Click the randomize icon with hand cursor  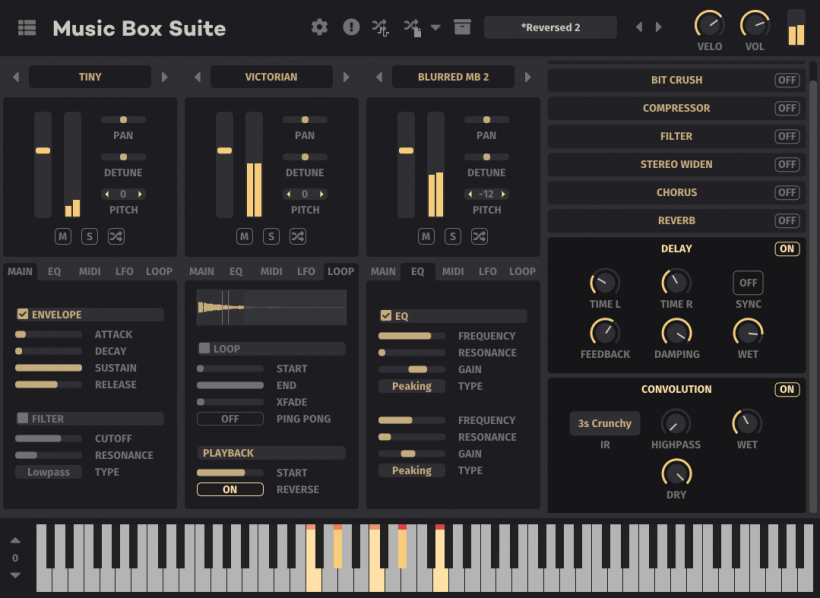pos(381,27)
